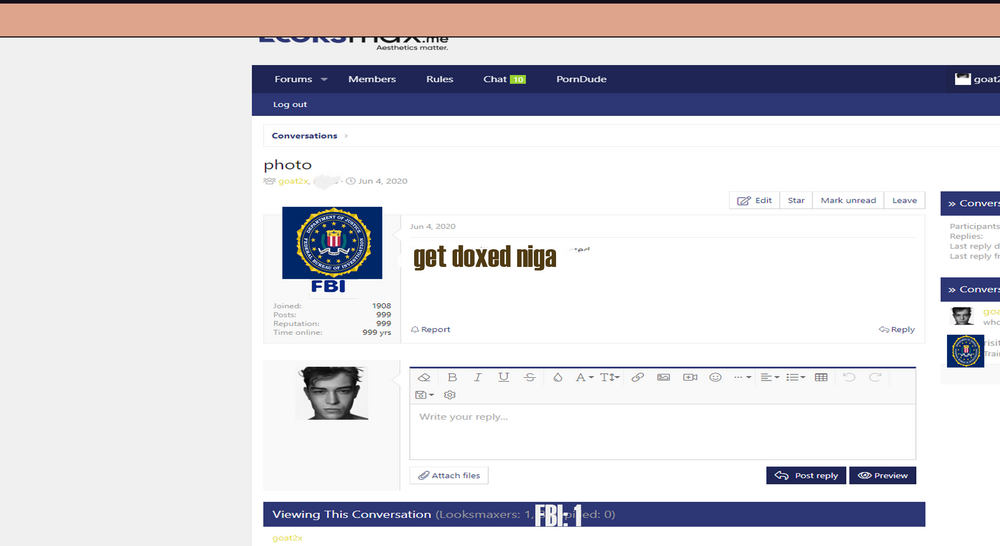
Task: Click goat2x in viewing list
Action: tap(287, 538)
